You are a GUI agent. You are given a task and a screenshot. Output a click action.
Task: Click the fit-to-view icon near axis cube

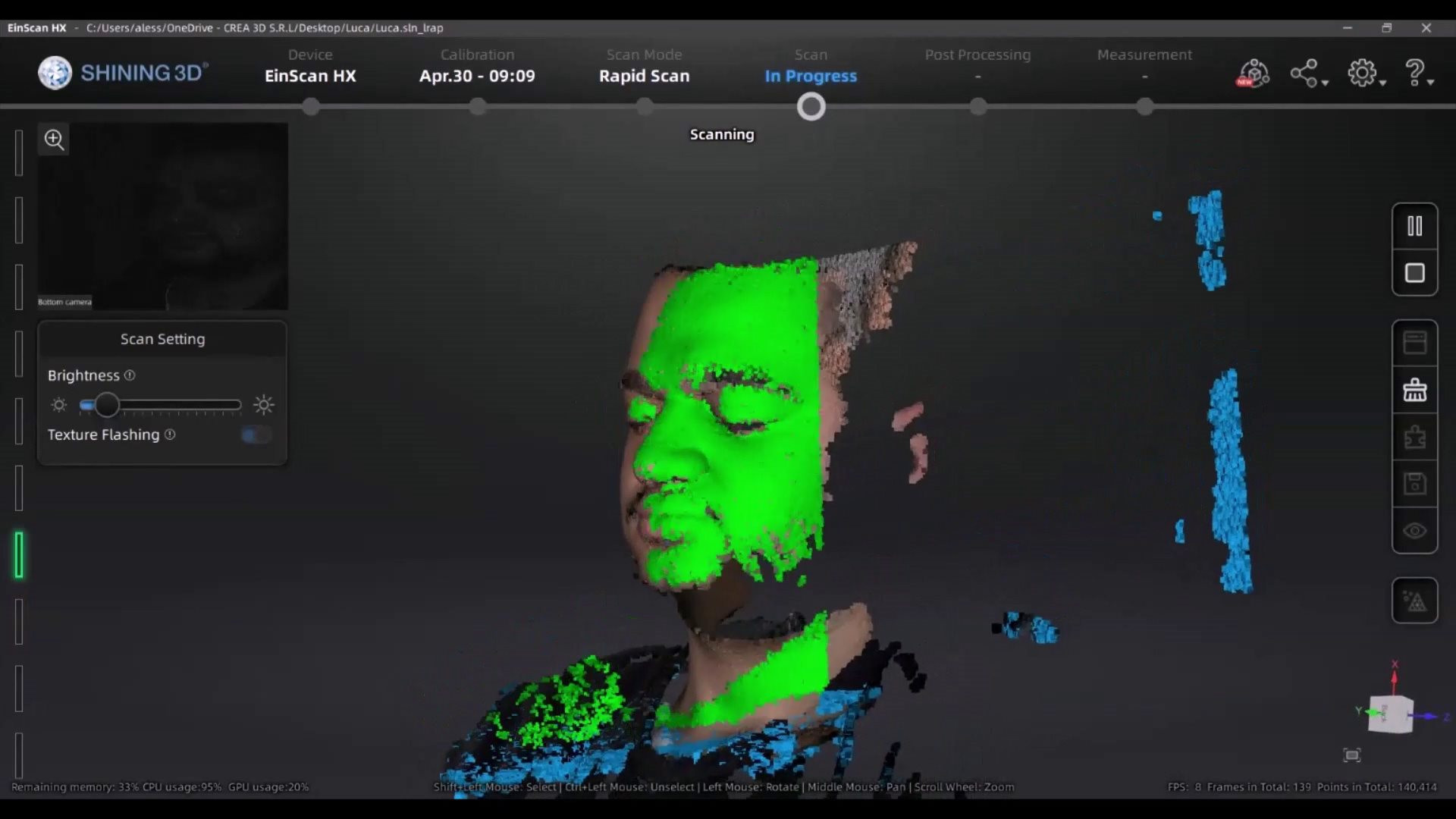pos(1351,755)
